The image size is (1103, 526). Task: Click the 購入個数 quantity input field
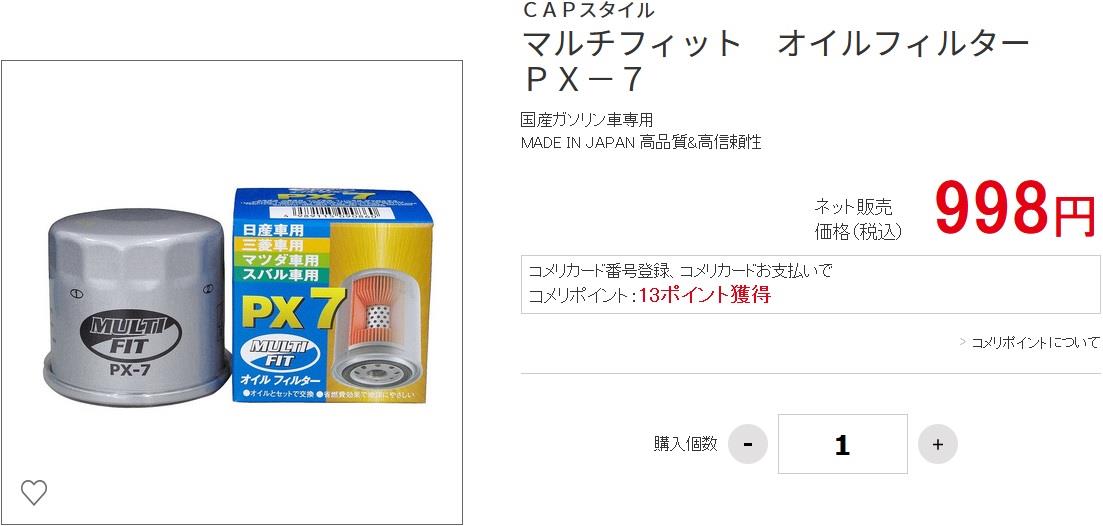point(842,444)
